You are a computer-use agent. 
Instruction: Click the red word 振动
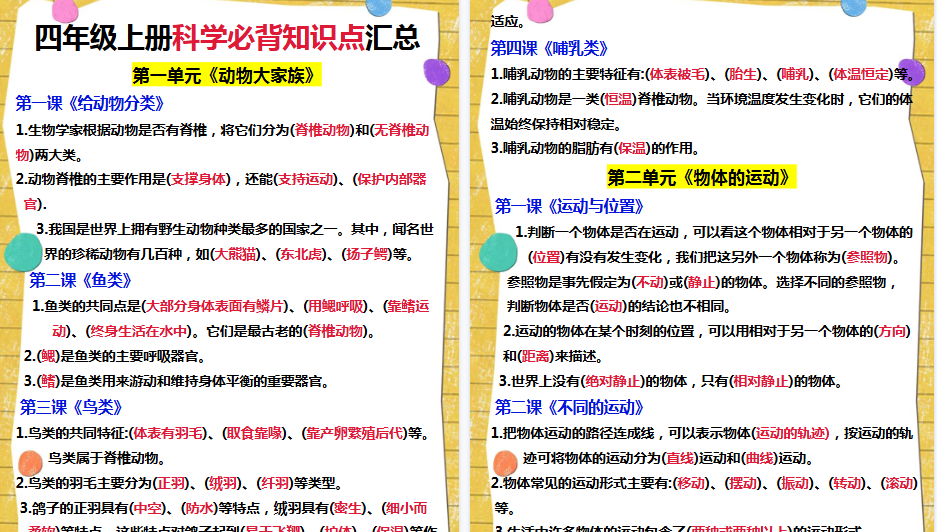pos(795,483)
